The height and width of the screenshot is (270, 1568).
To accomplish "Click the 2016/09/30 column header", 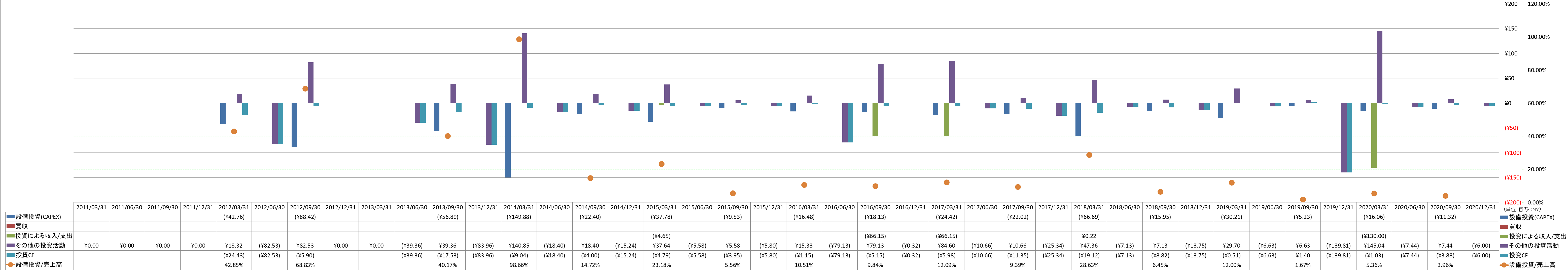I will (x=875, y=207).
